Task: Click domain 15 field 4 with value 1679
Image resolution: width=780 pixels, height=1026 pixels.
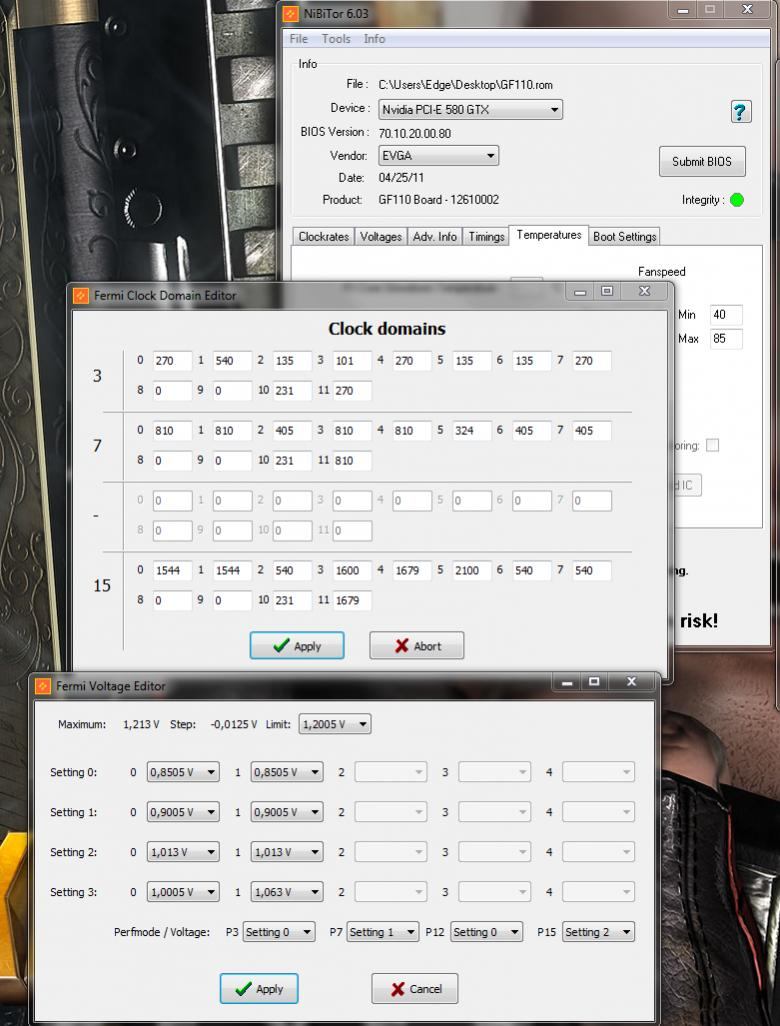Action: (x=412, y=571)
